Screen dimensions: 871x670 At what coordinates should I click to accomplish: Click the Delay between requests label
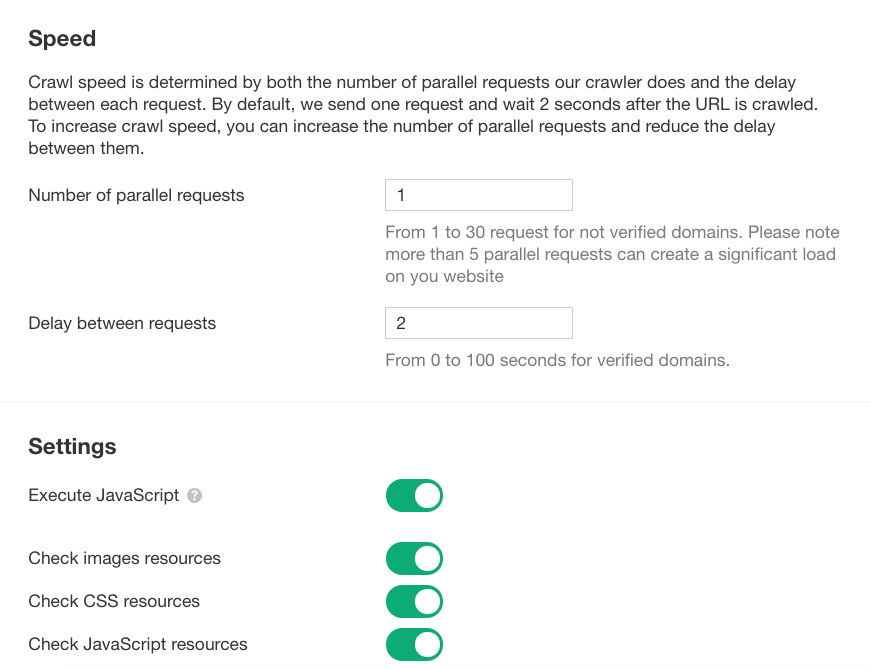tap(121, 323)
